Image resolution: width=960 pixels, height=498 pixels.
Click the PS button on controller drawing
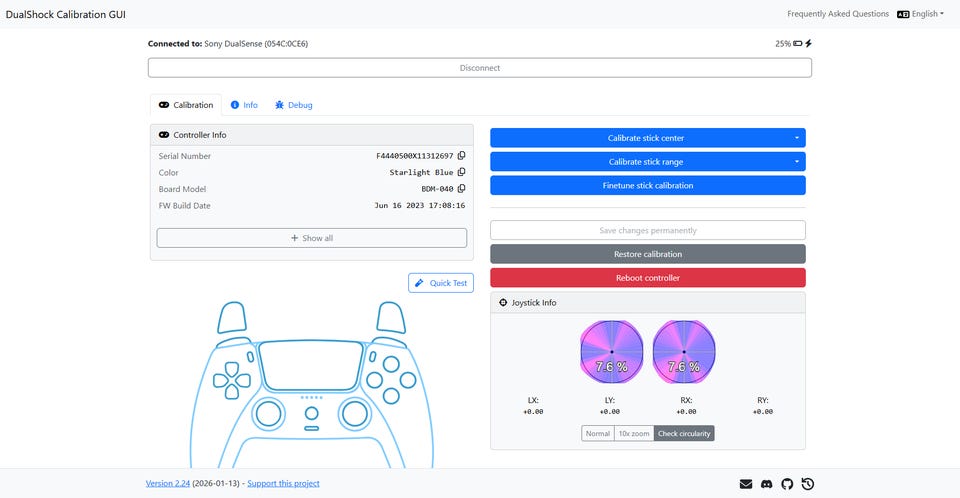pyautogui.click(x=312, y=413)
